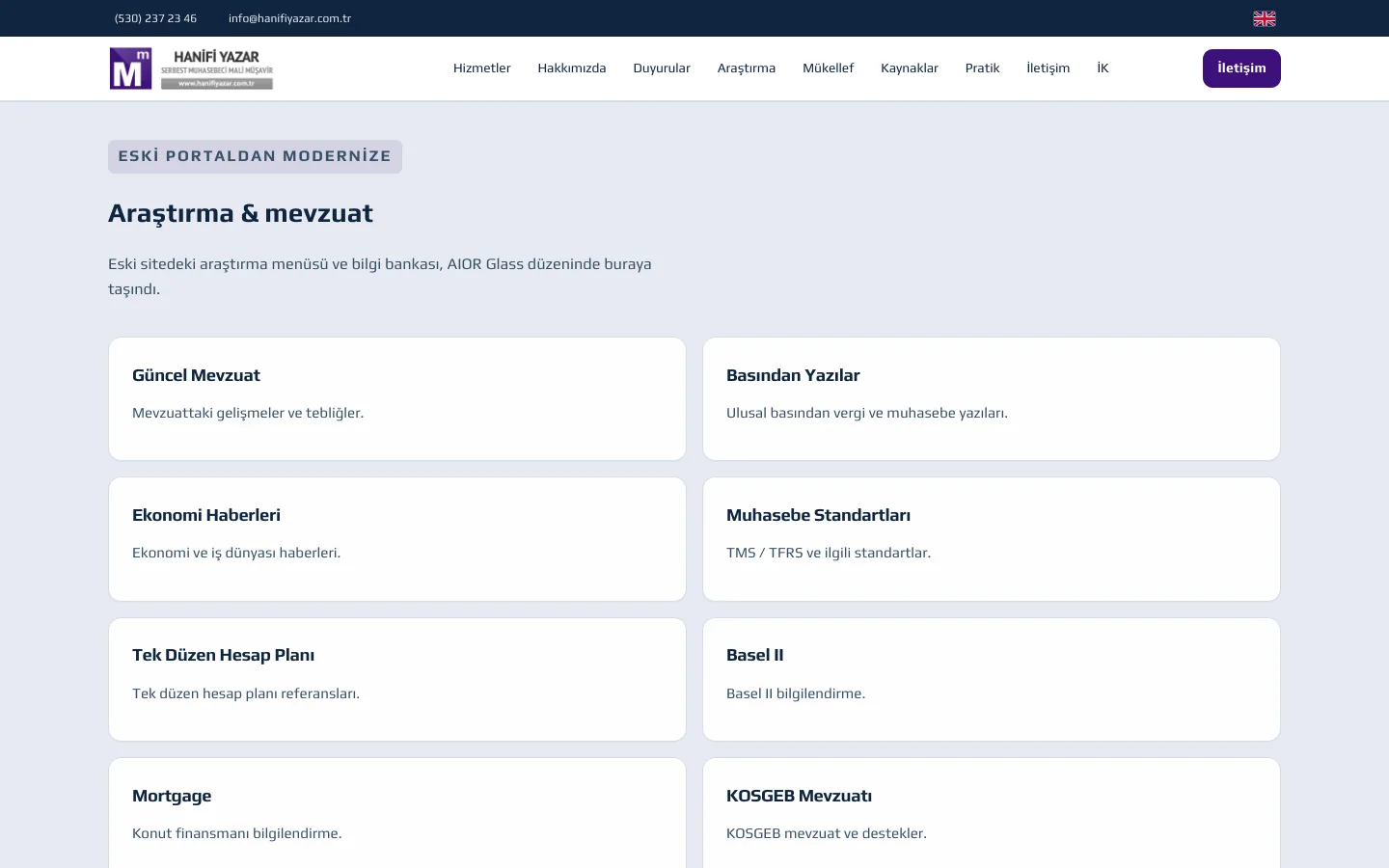The height and width of the screenshot is (868, 1389).
Task: Open the Hizmetler menu
Action: pyautogui.click(x=482, y=68)
